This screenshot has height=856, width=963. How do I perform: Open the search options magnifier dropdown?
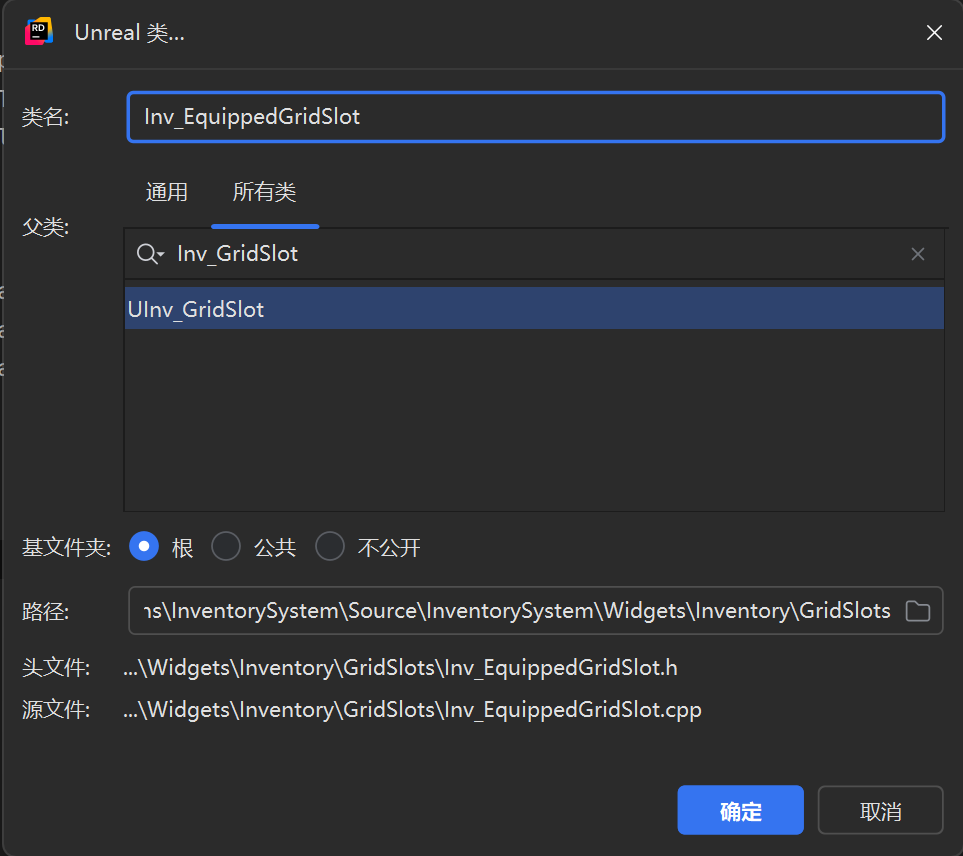click(150, 254)
